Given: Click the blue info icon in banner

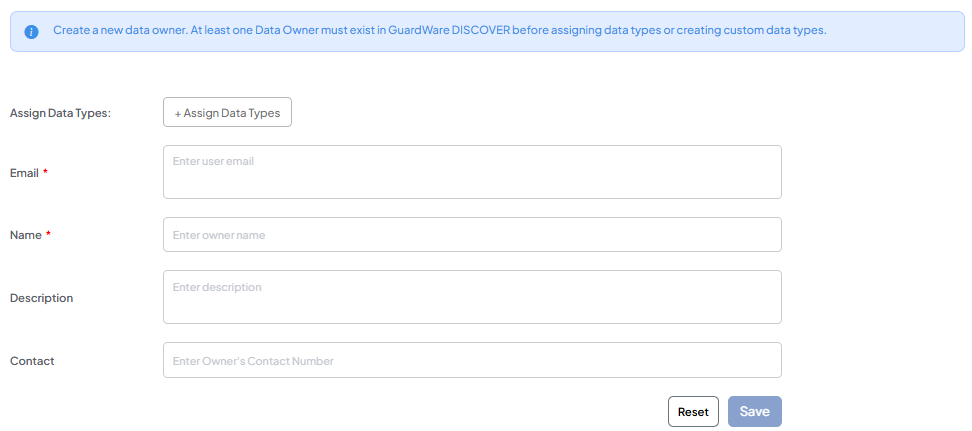Looking at the screenshot, I should (32, 32).
